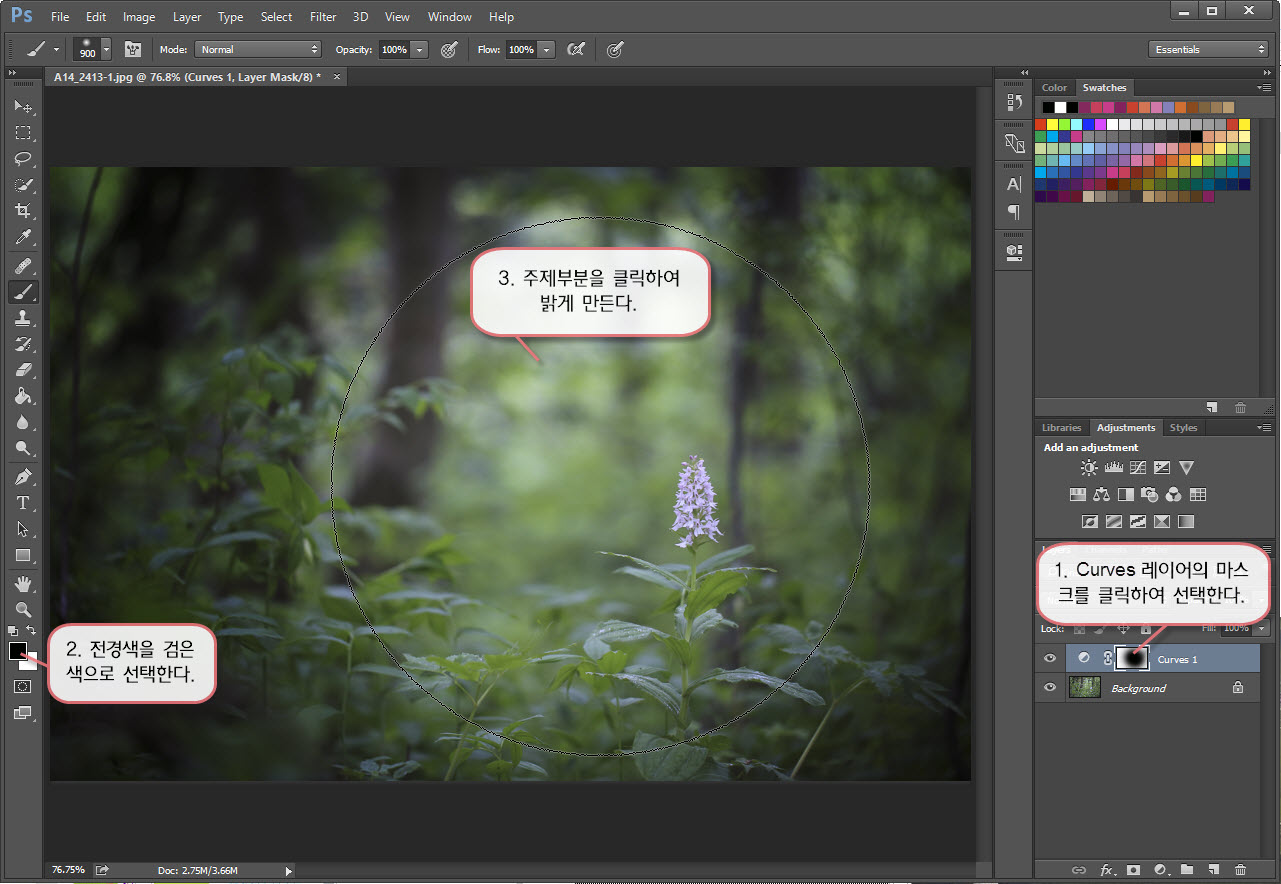Add a Brightness/Contrast adjustment
1281x884 pixels.
click(1089, 467)
